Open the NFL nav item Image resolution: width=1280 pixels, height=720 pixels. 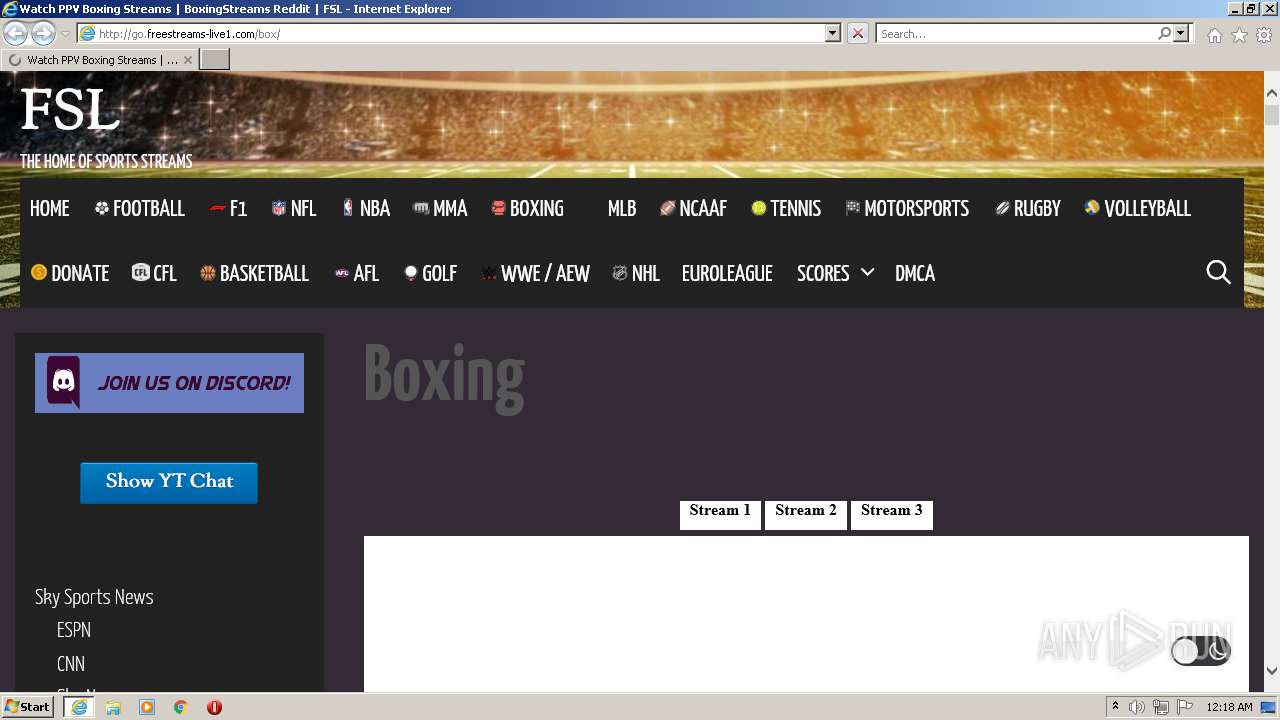[294, 209]
